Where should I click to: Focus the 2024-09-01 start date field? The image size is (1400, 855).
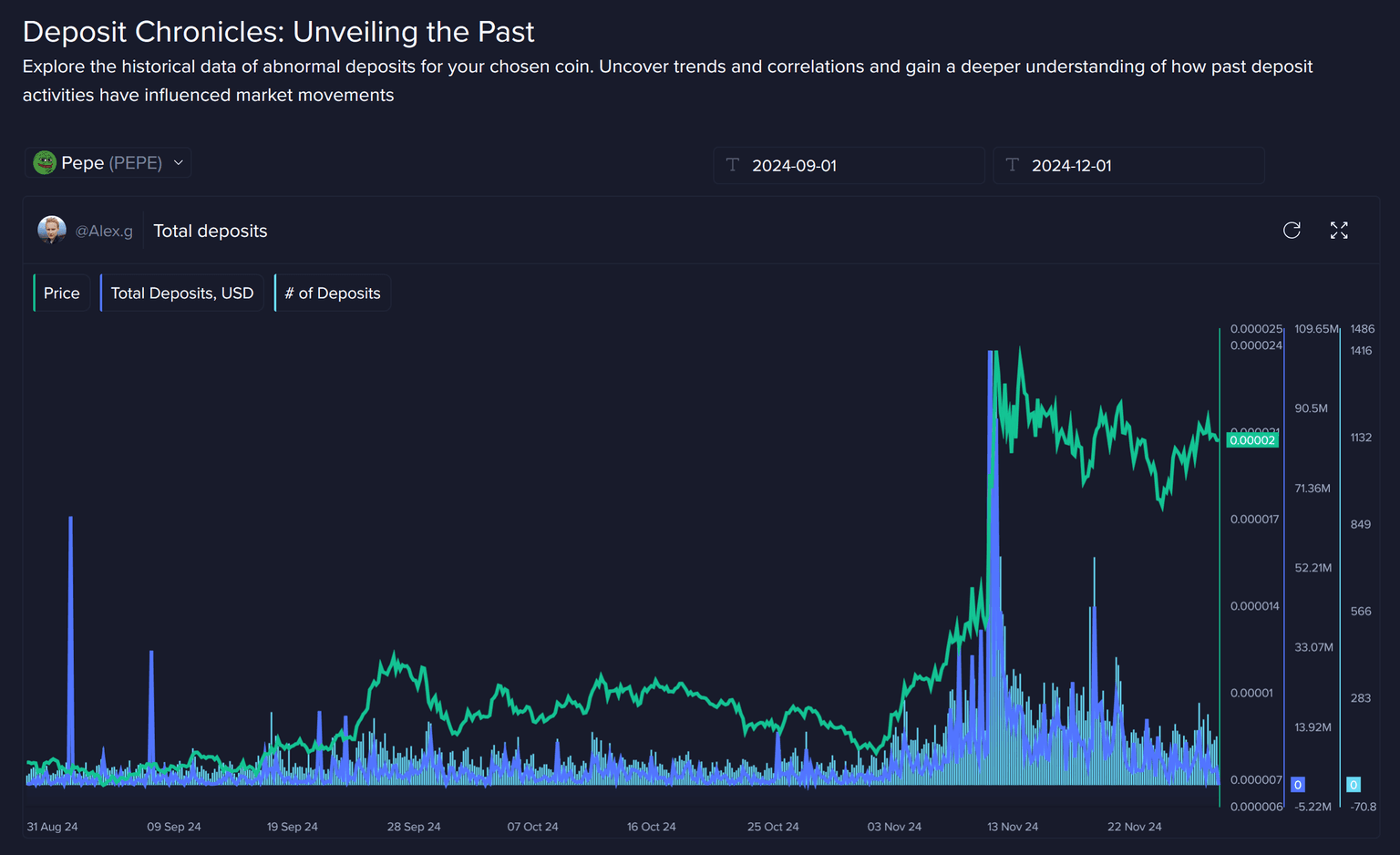click(849, 166)
